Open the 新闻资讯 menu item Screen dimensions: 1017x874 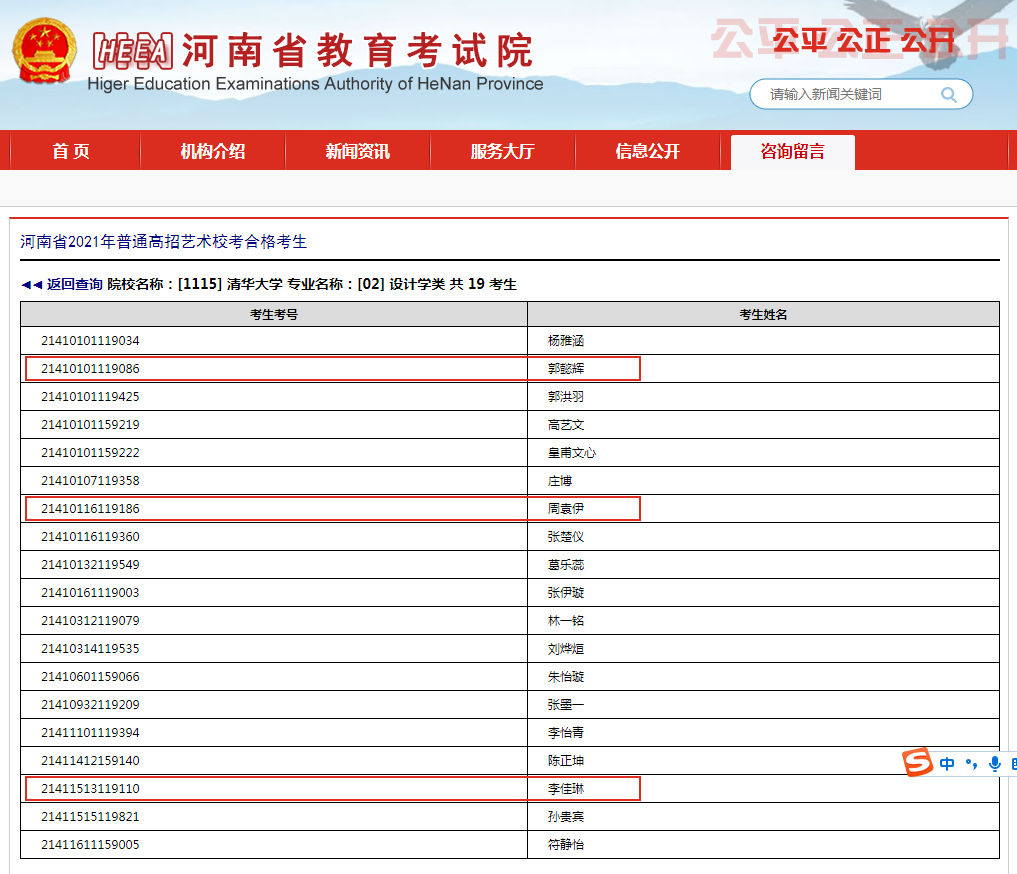coord(357,151)
